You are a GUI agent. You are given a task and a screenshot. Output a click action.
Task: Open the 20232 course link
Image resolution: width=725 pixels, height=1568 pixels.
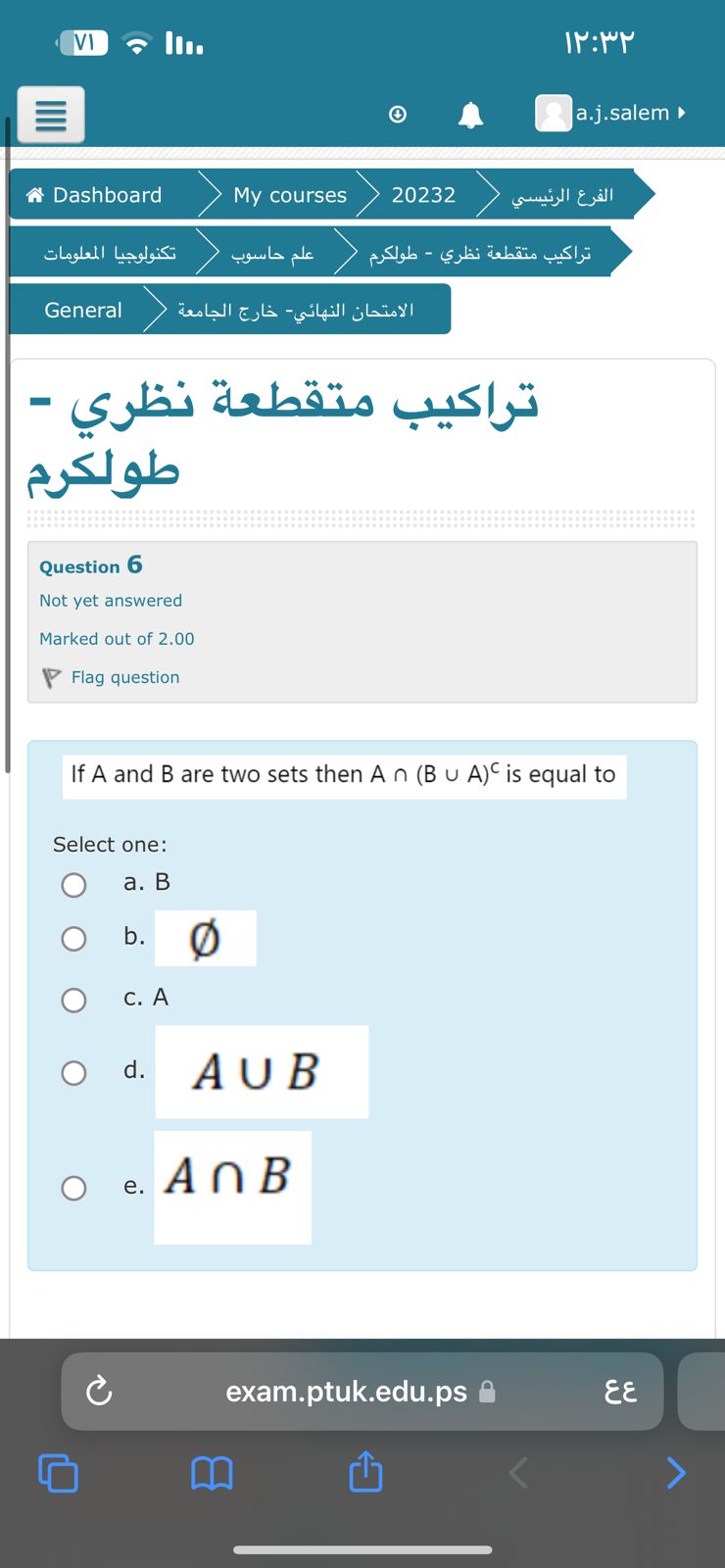(x=423, y=194)
